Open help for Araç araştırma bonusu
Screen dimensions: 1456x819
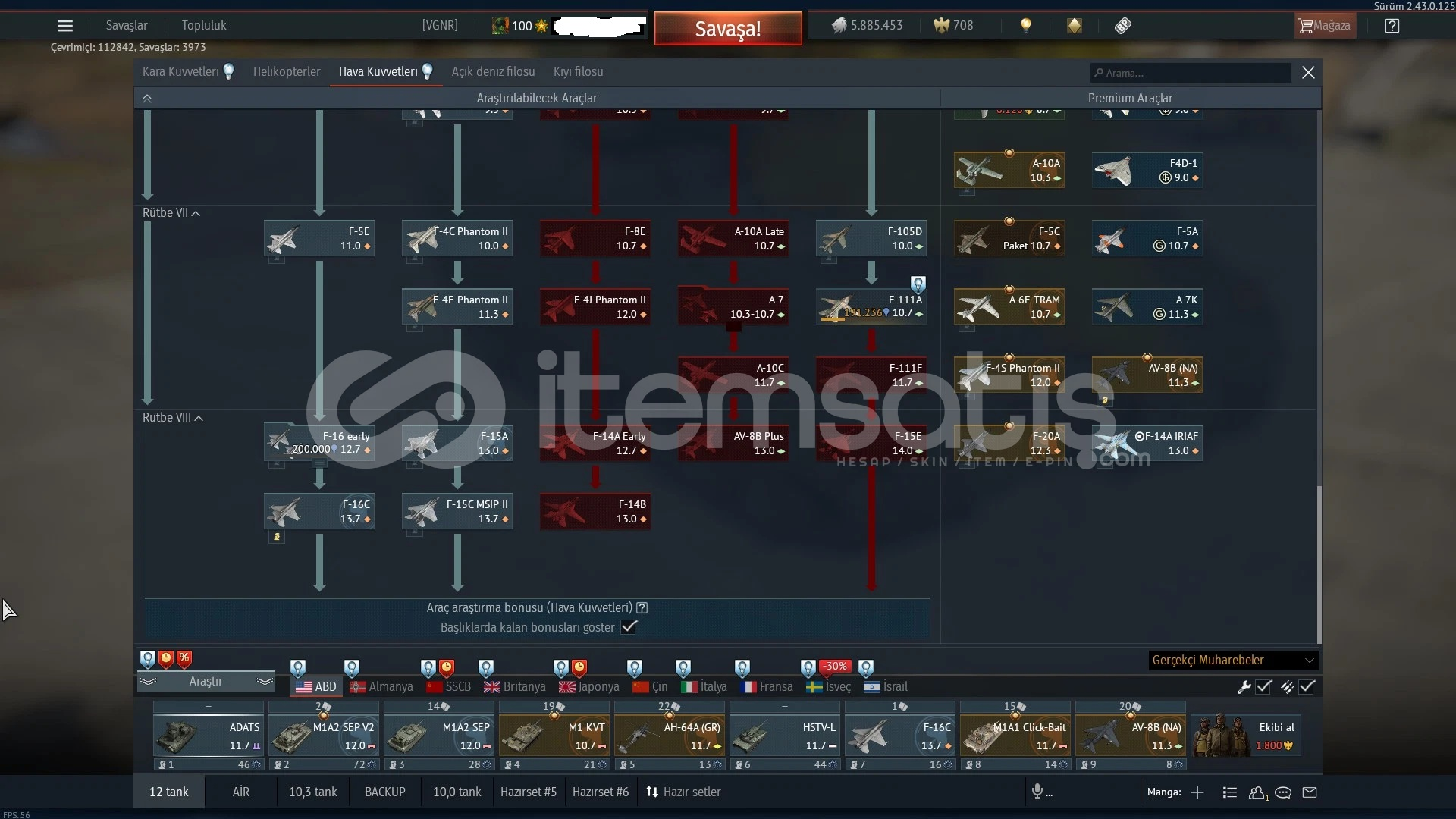coord(642,607)
